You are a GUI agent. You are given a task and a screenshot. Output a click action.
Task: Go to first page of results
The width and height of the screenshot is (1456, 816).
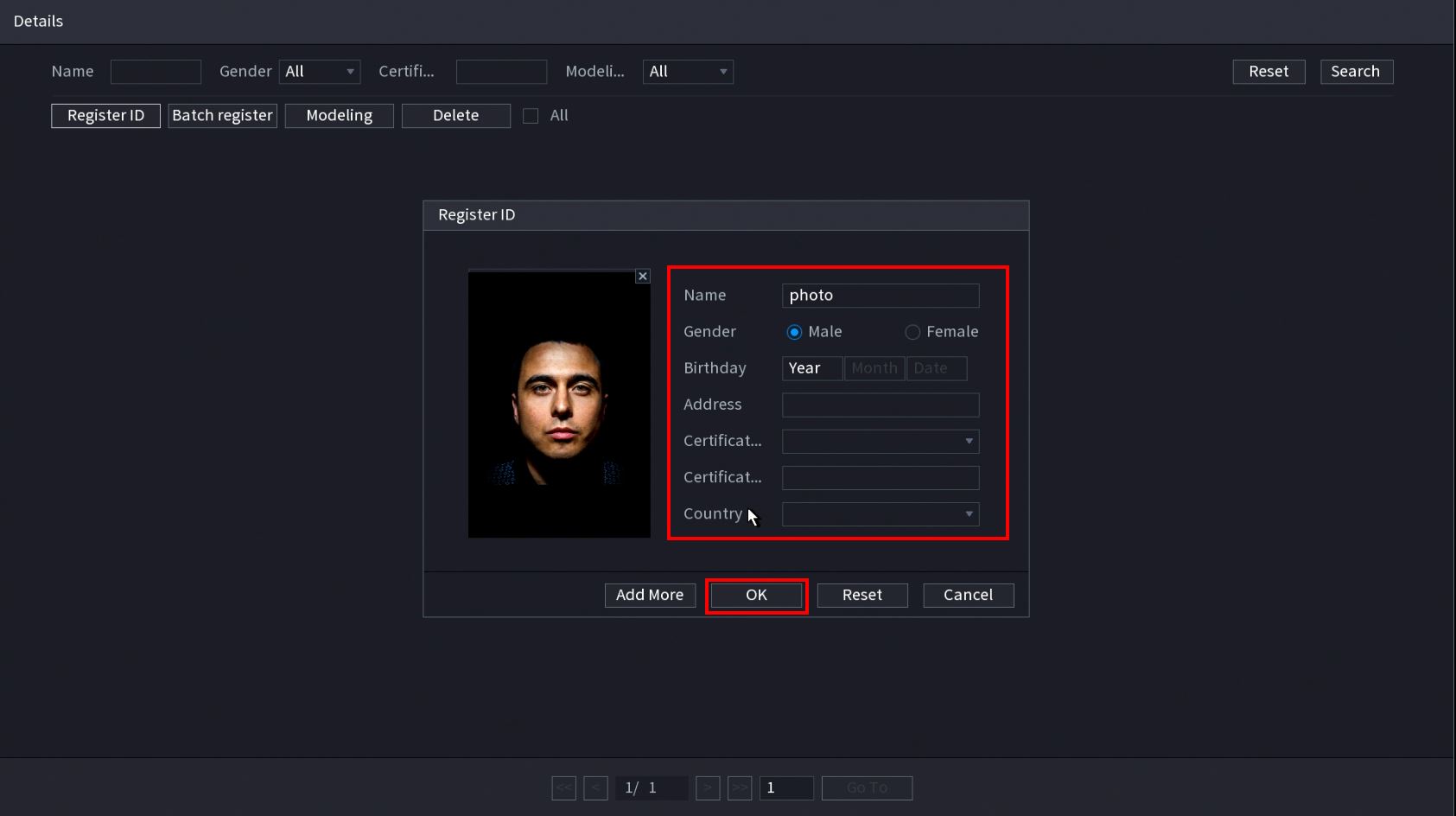[563, 787]
